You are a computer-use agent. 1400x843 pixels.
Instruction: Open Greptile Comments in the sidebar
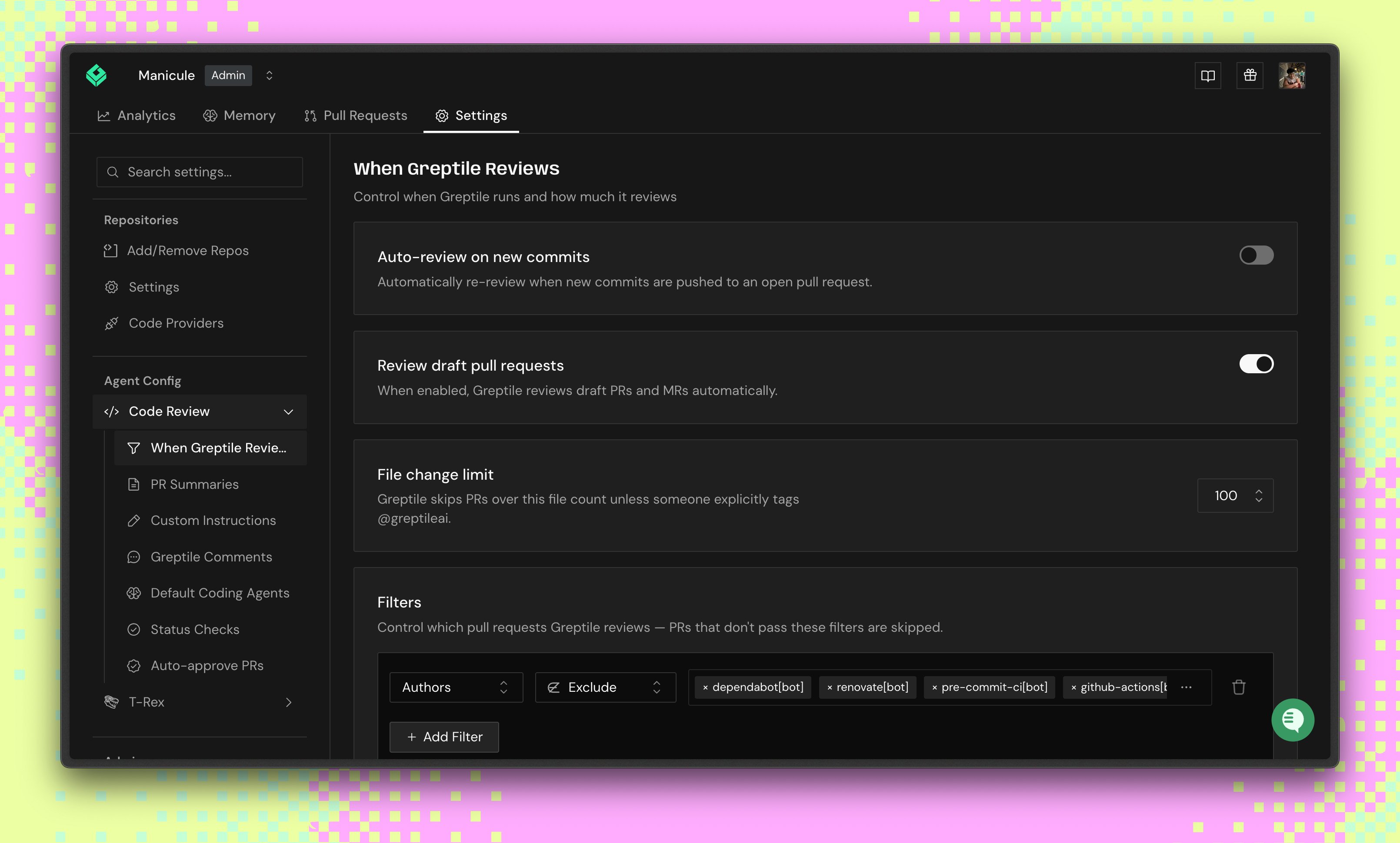pyautogui.click(x=211, y=557)
